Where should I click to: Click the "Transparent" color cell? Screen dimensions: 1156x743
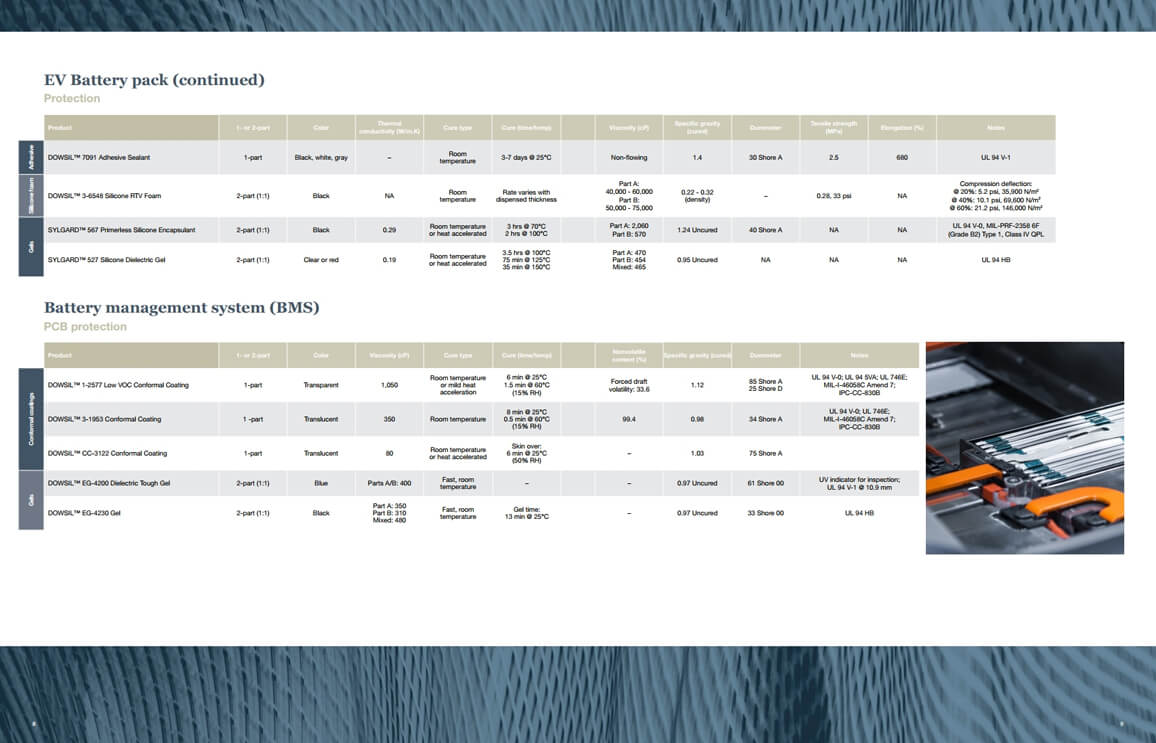321,385
